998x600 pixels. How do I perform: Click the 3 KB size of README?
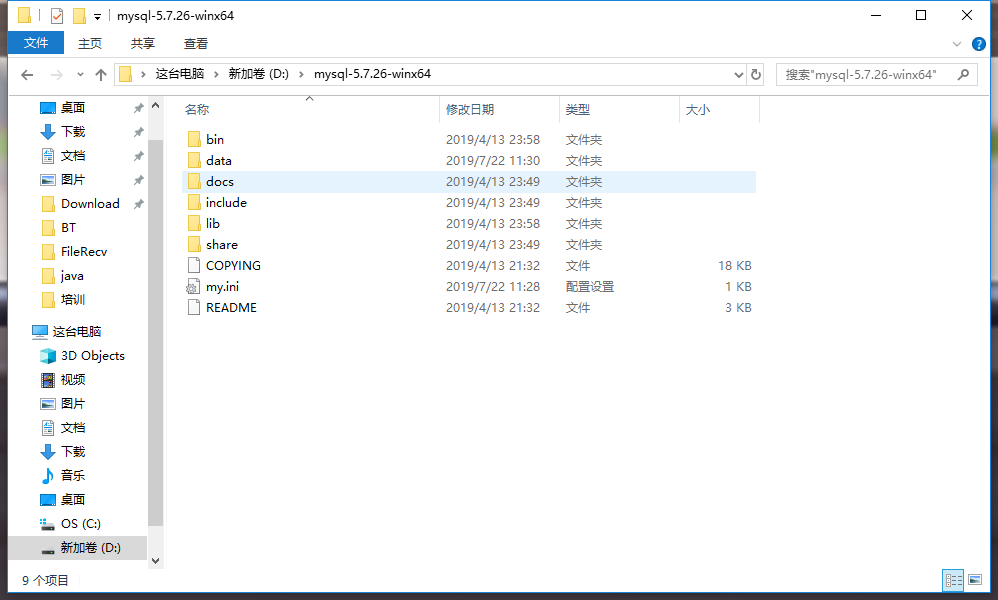738,307
